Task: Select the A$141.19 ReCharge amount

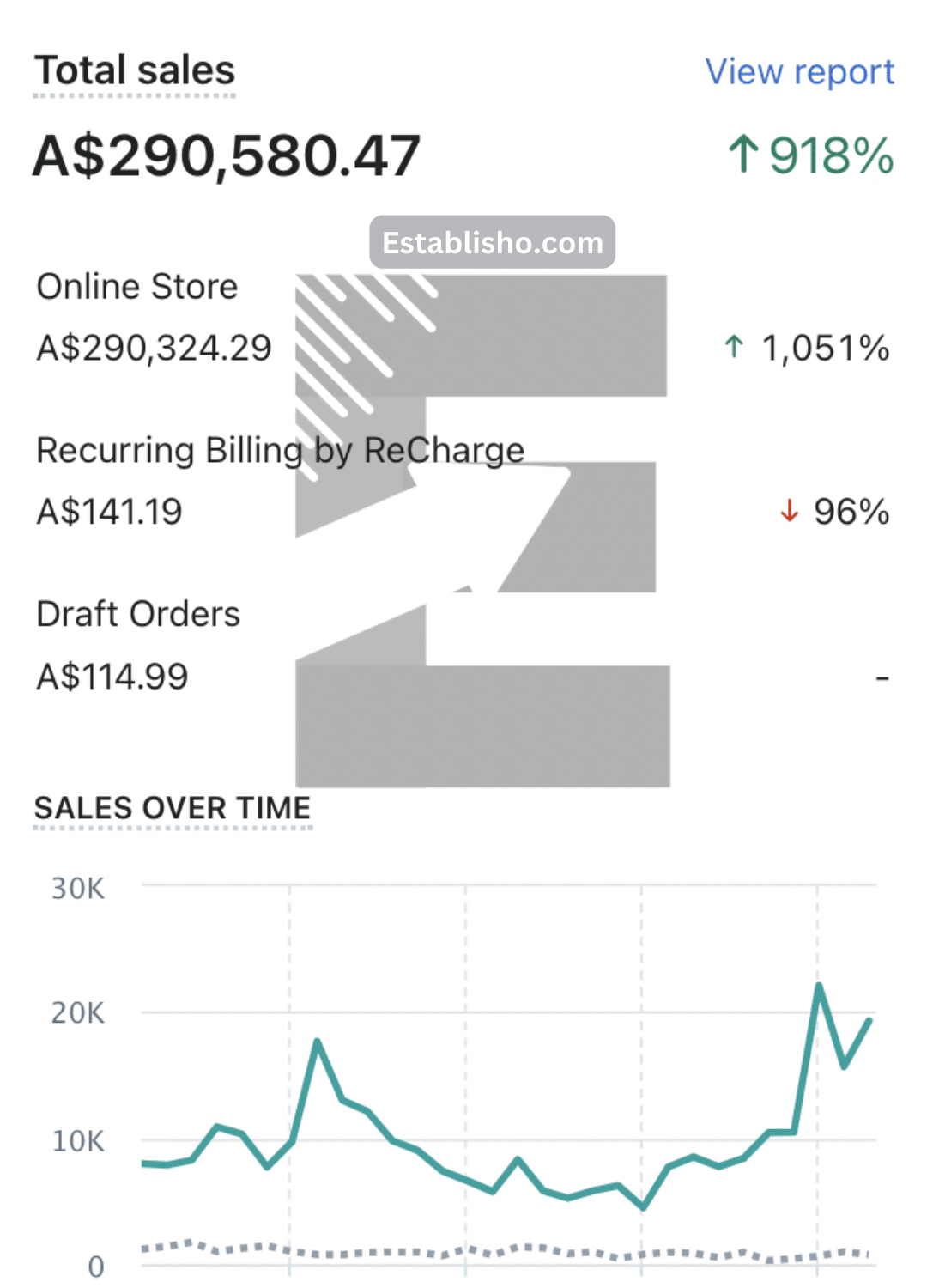Action: pyautogui.click(x=110, y=512)
